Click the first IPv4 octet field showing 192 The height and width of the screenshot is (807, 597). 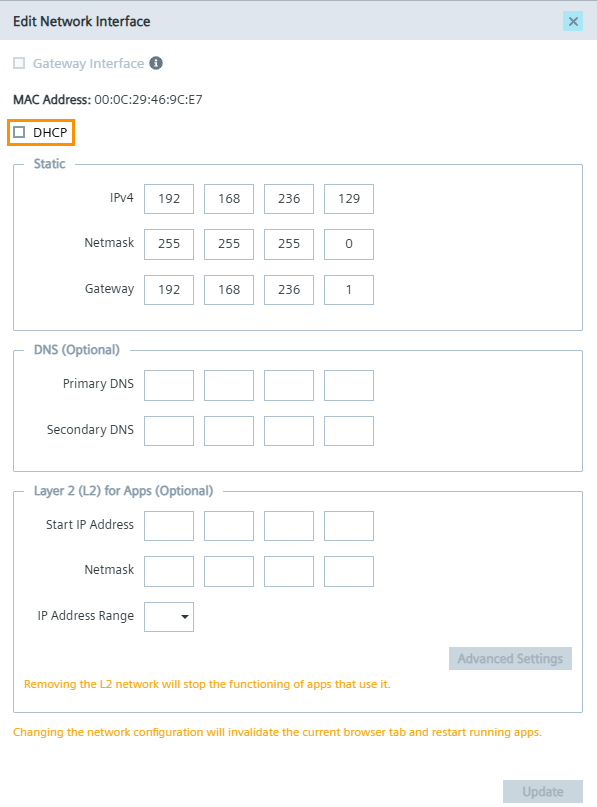(168, 198)
